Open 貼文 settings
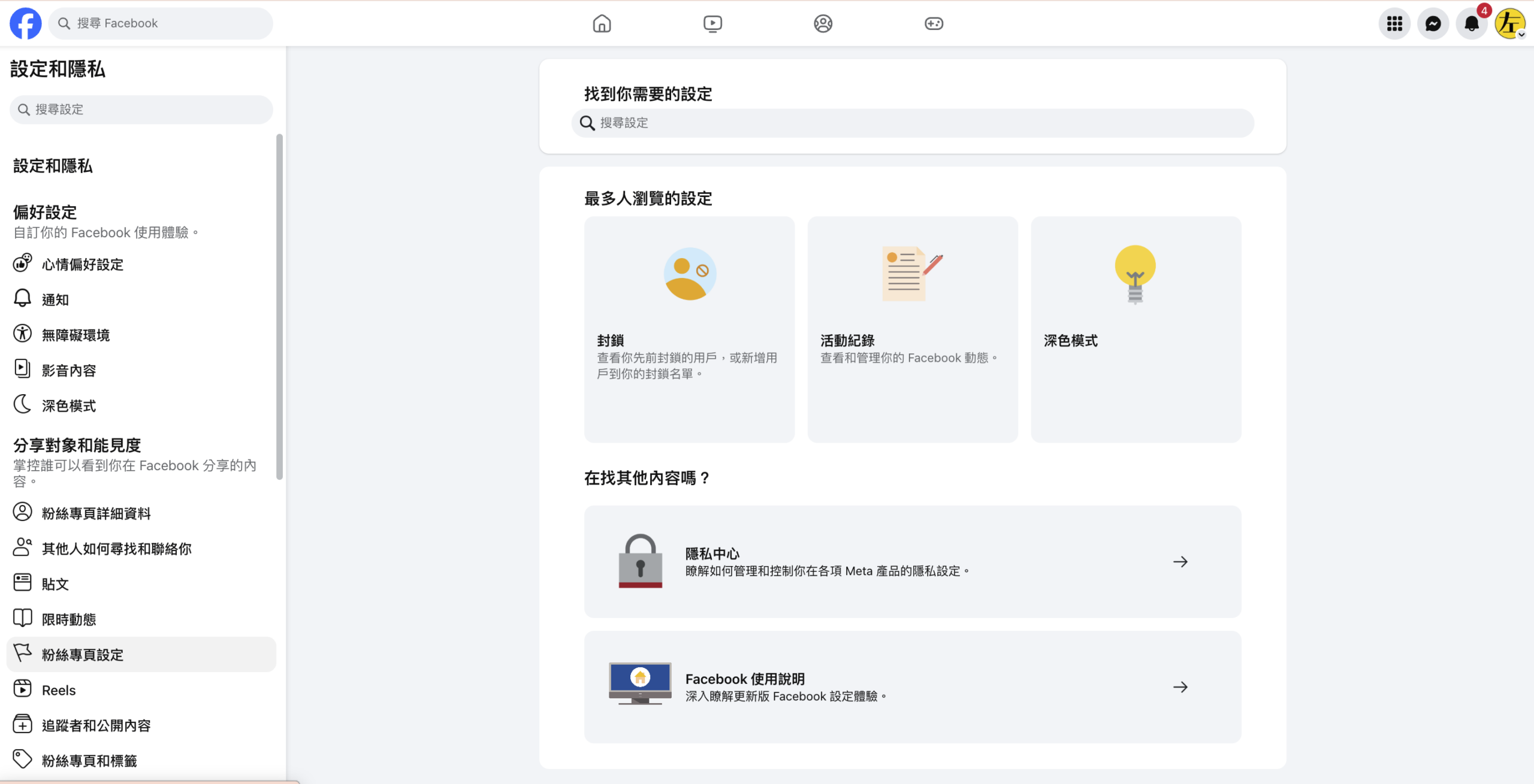This screenshot has height=784, width=1534. coord(141,584)
